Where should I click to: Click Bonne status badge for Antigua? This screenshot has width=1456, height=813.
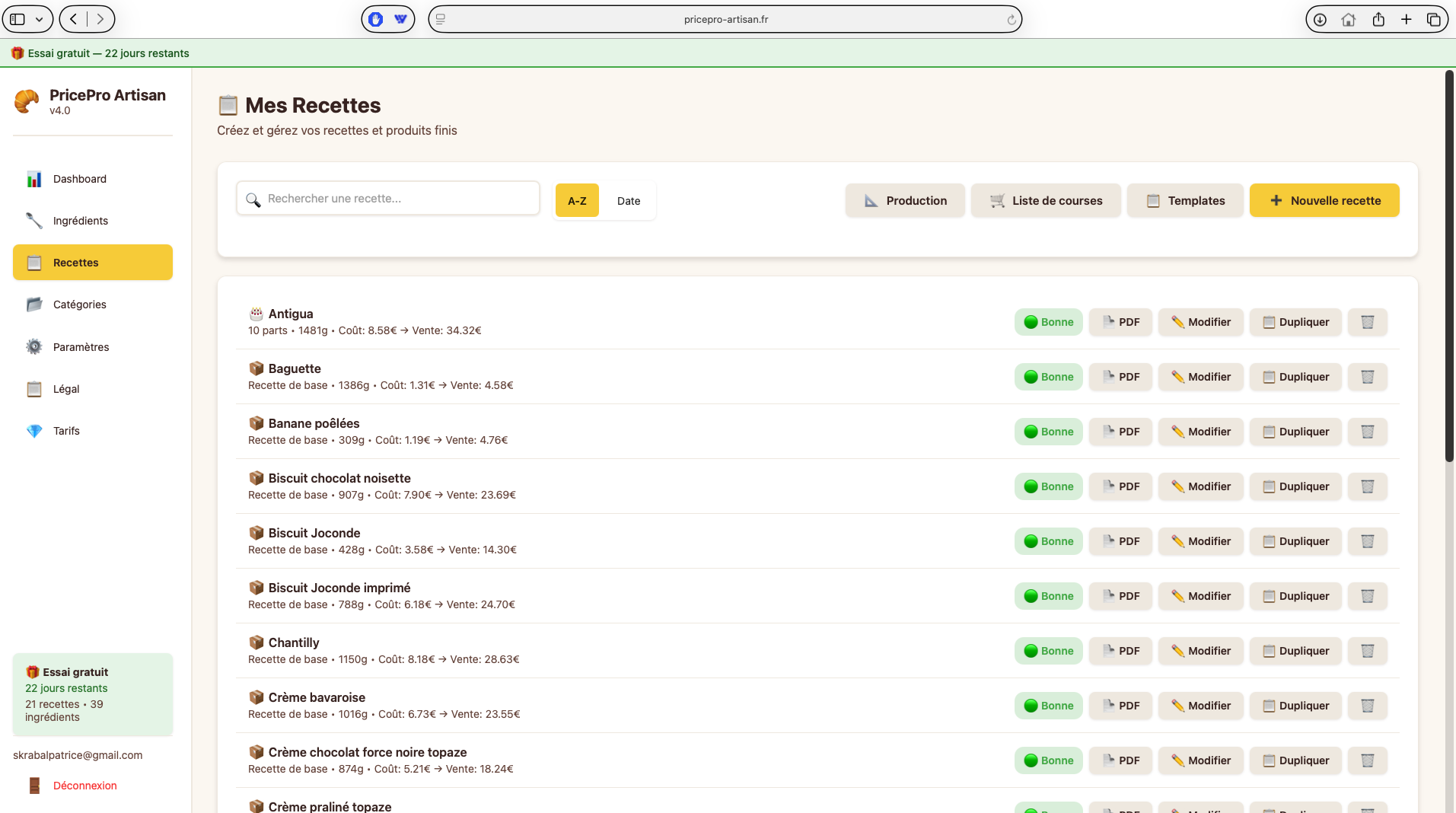pyautogui.click(x=1048, y=322)
